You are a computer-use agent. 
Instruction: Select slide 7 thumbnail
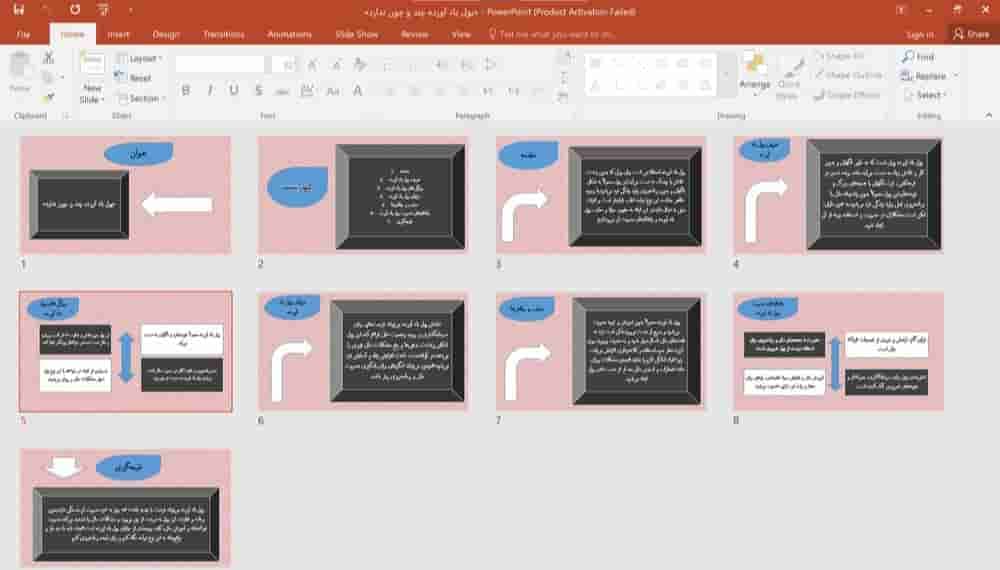tap(601, 351)
